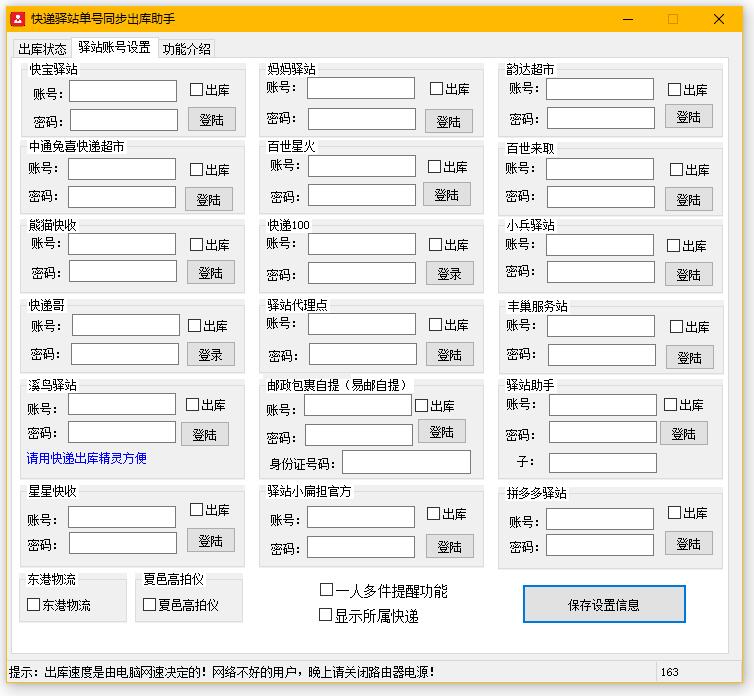The image size is (754, 696).
Task: Click the 提示 message in status bar
Action: (x=221, y=671)
